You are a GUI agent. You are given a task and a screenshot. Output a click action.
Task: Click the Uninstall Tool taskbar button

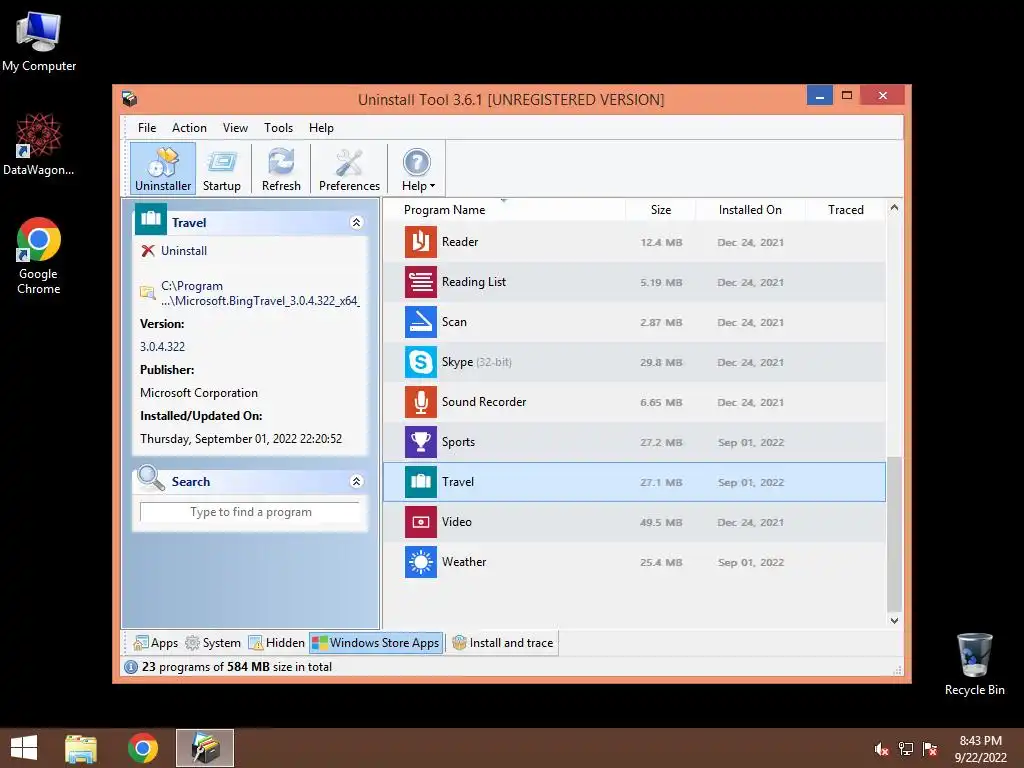pos(205,748)
